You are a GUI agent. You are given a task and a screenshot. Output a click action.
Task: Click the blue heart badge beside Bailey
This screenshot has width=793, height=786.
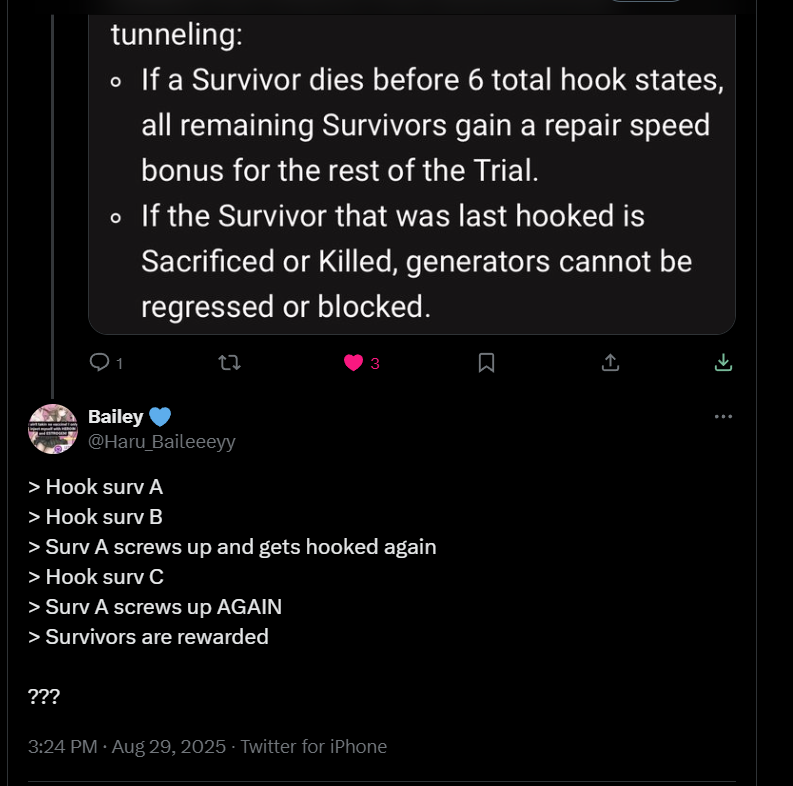pos(160,417)
